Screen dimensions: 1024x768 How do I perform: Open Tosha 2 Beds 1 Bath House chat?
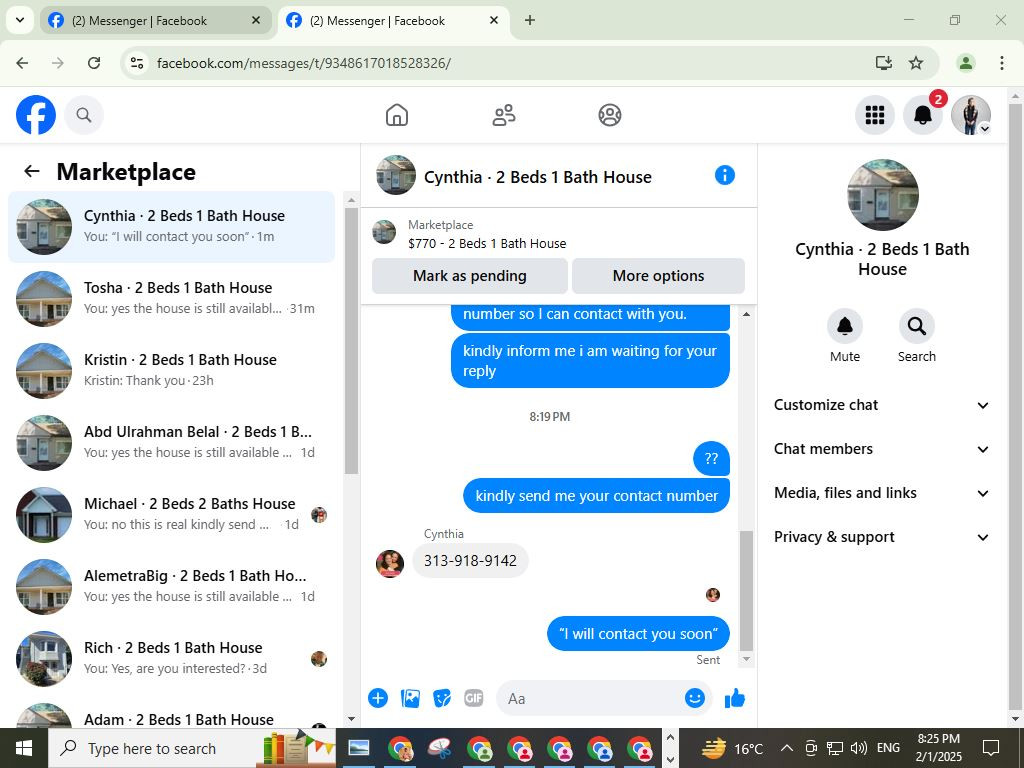pyautogui.click(x=171, y=298)
